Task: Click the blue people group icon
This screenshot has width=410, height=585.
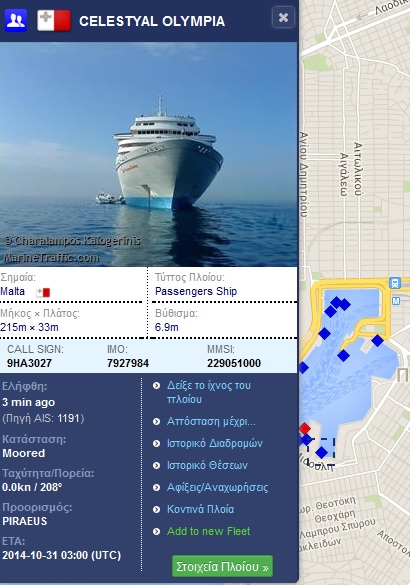Action: coord(16,21)
